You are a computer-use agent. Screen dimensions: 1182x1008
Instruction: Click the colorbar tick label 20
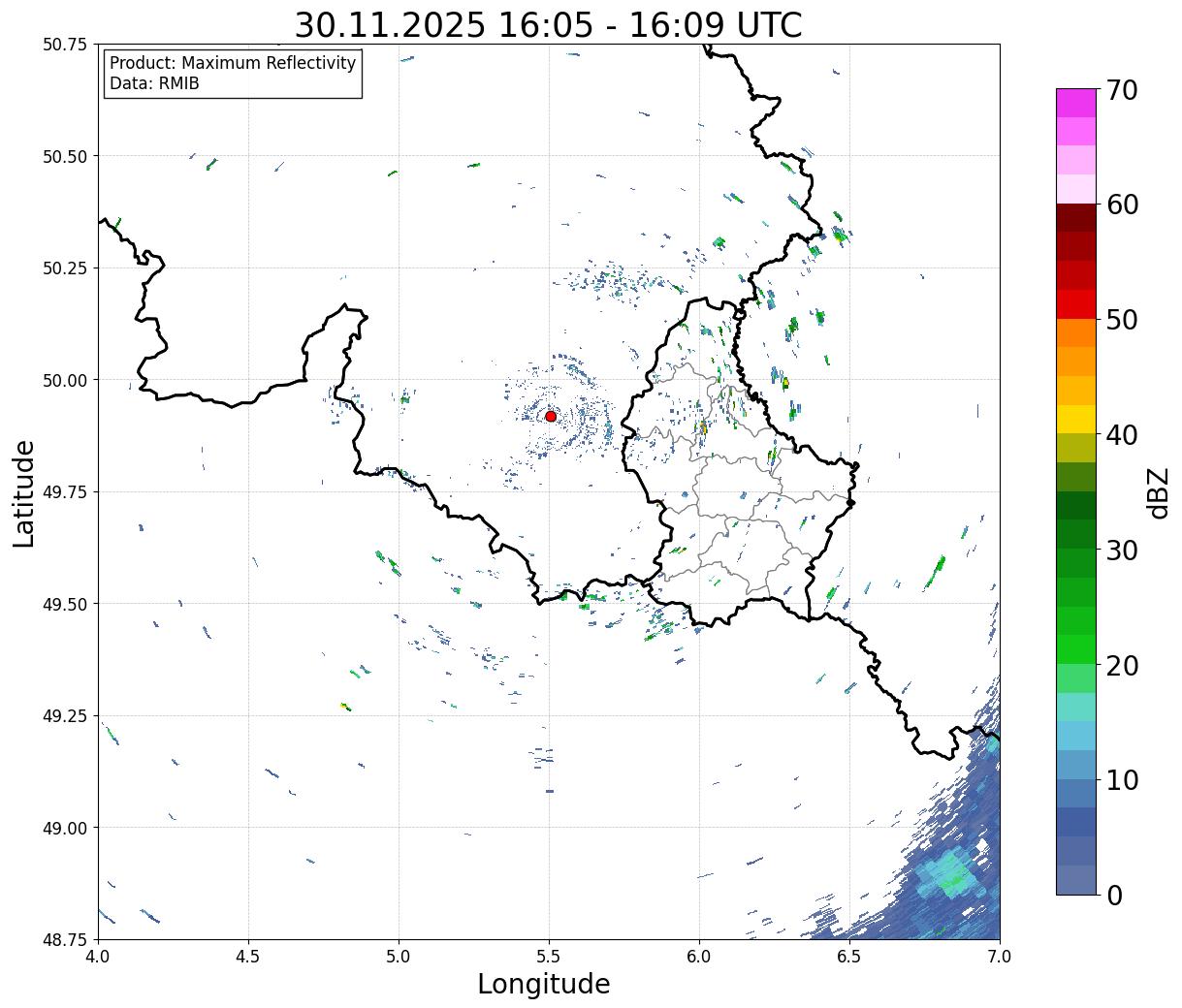pyautogui.click(x=1121, y=665)
